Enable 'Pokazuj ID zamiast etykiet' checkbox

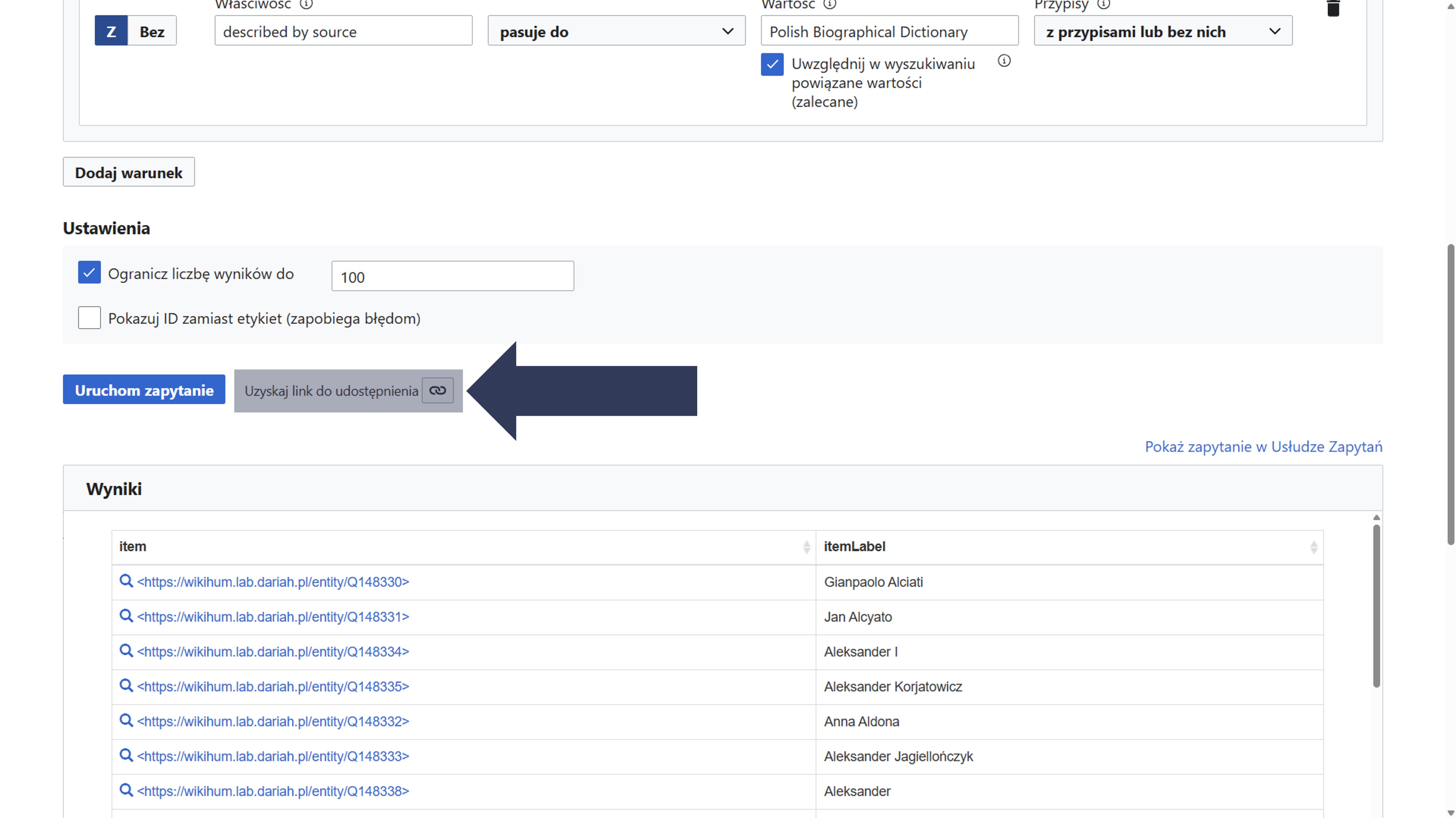(x=89, y=318)
